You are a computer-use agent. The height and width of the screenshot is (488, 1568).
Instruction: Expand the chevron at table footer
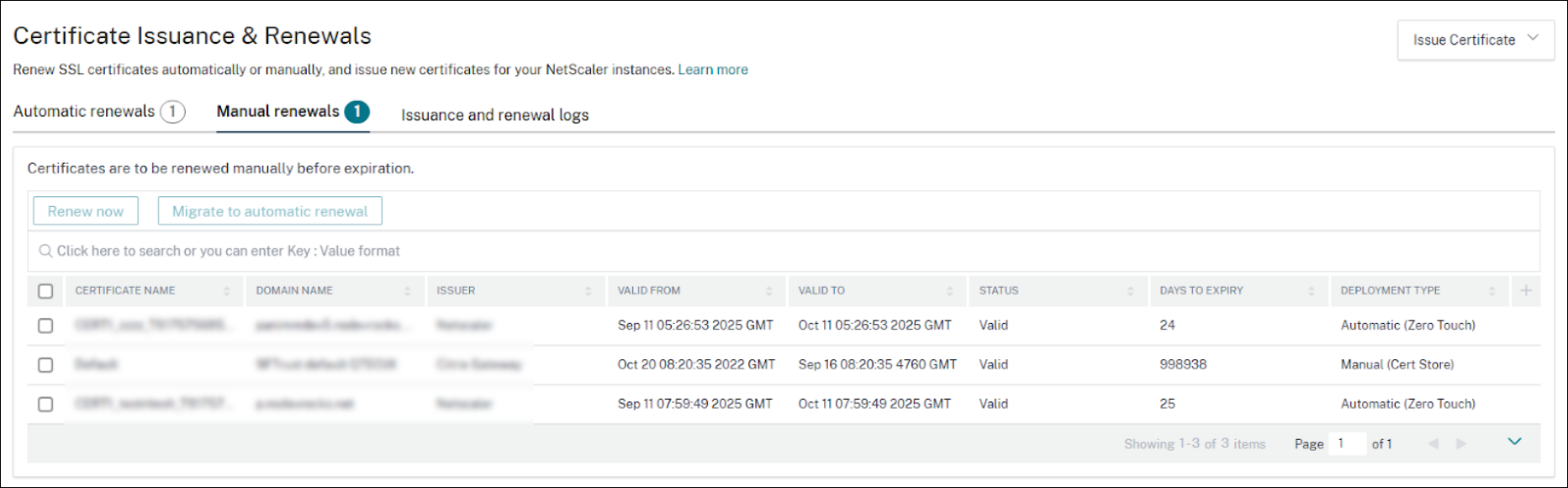[x=1514, y=442]
